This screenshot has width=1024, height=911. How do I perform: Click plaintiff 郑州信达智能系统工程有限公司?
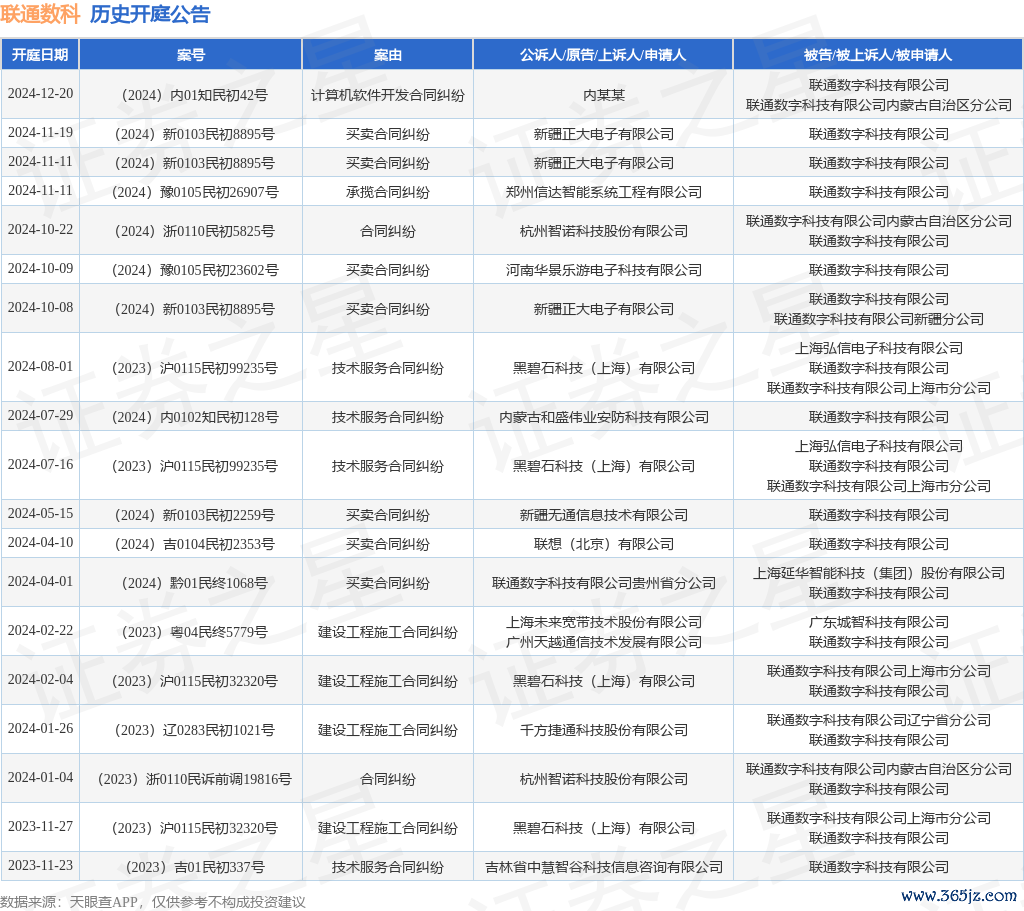603,192
